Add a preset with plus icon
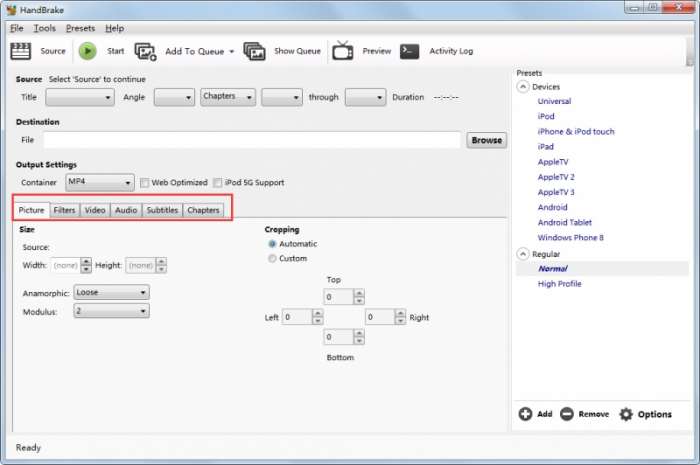 pyautogui.click(x=525, y=414)
